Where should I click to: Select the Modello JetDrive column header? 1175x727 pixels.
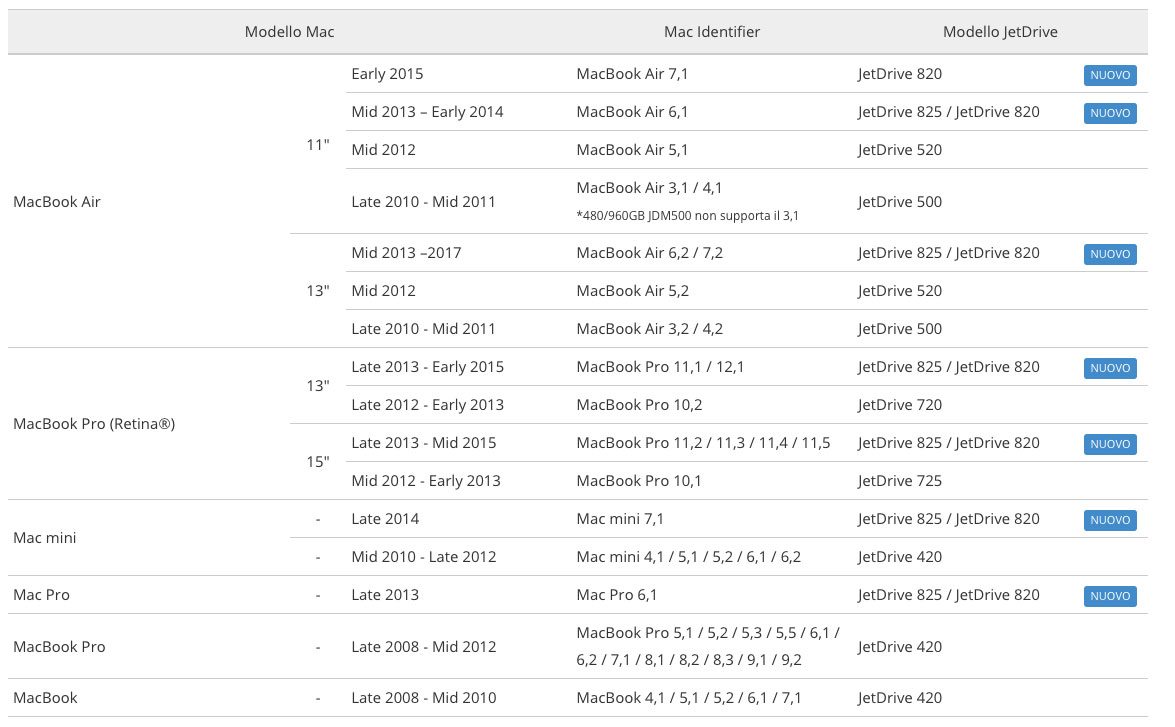[999, 32]
